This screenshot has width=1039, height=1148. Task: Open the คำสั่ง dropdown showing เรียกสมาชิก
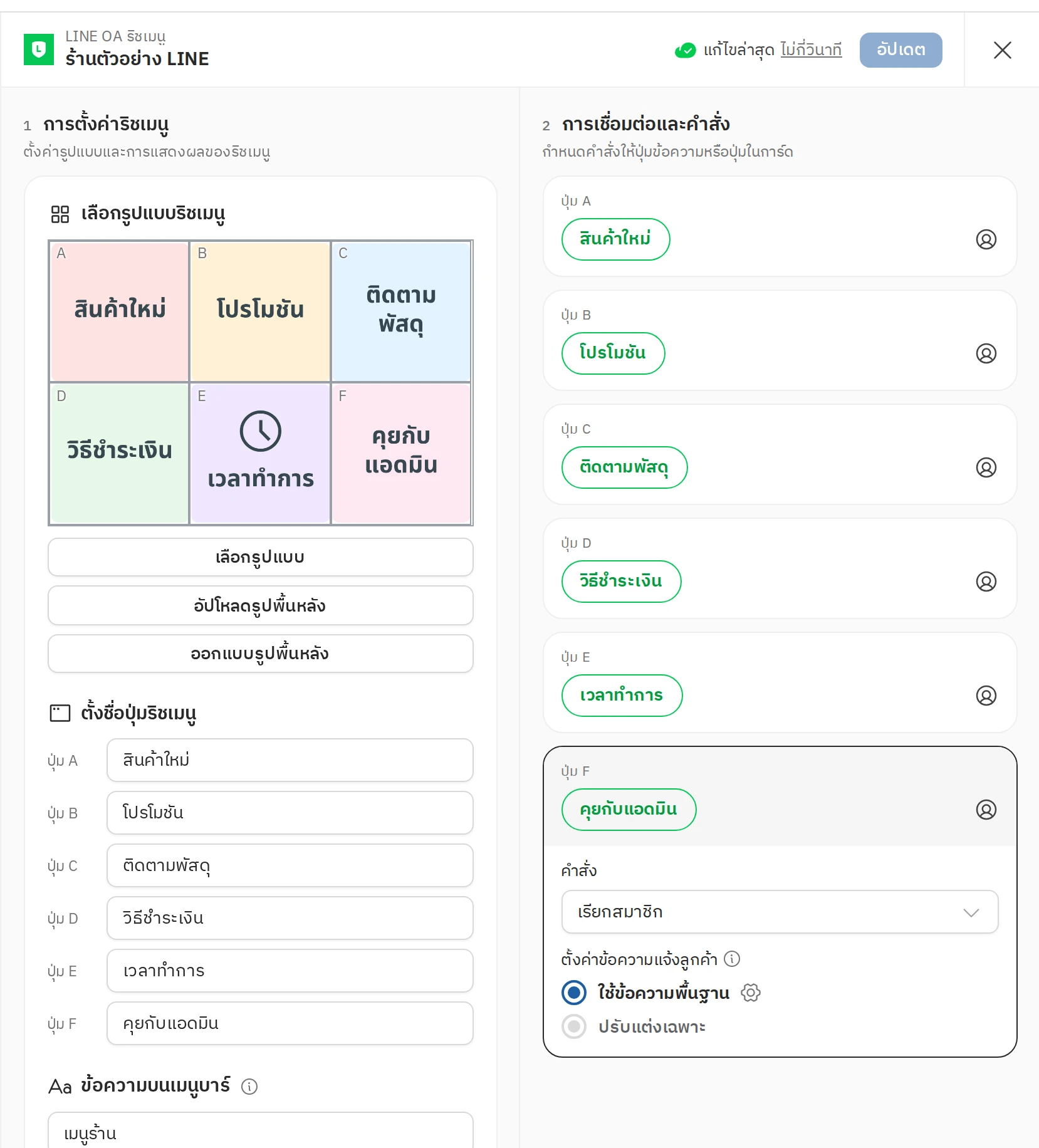[x=780, y=912]
